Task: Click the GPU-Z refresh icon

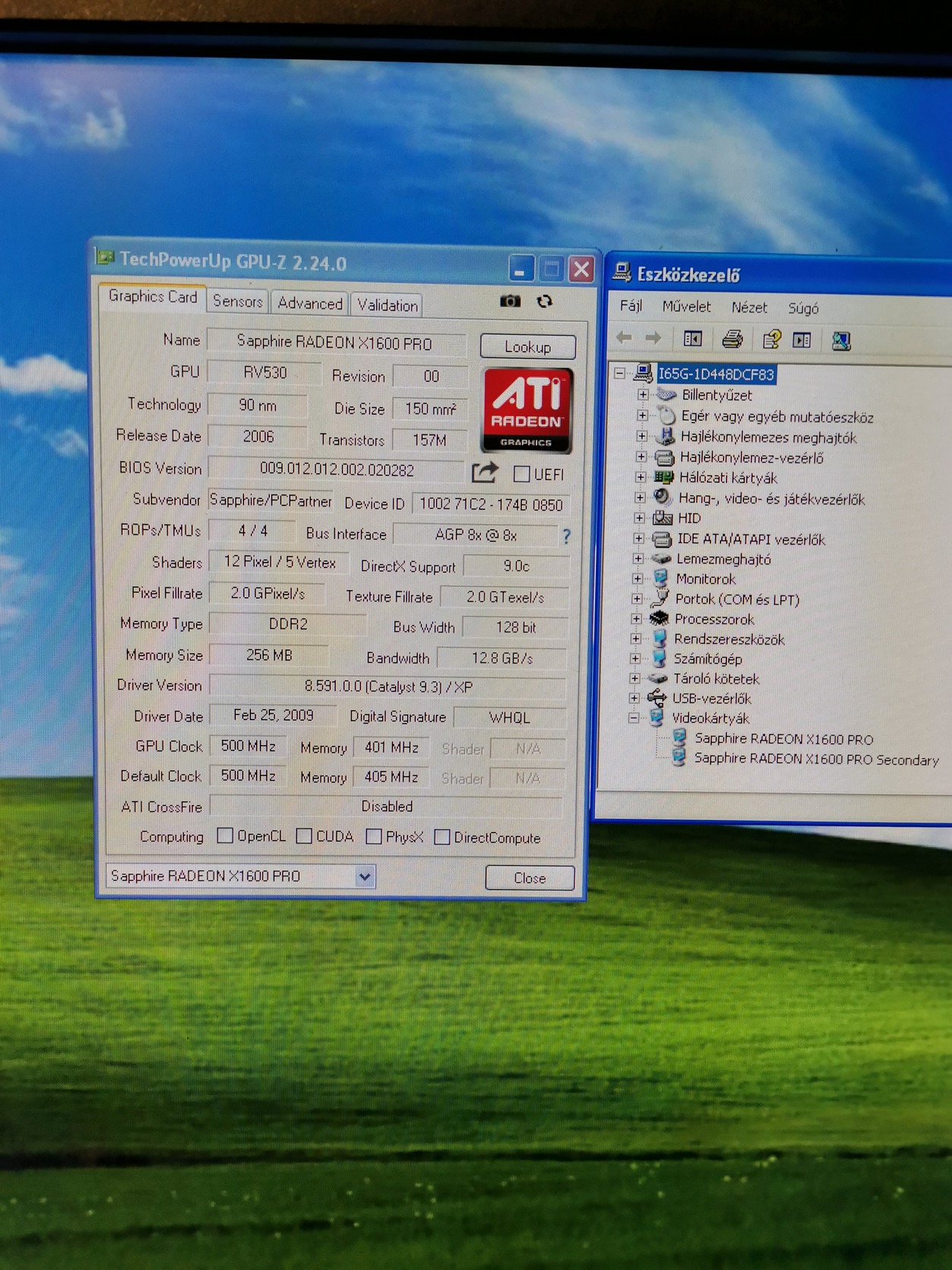Action: (544, 302)
